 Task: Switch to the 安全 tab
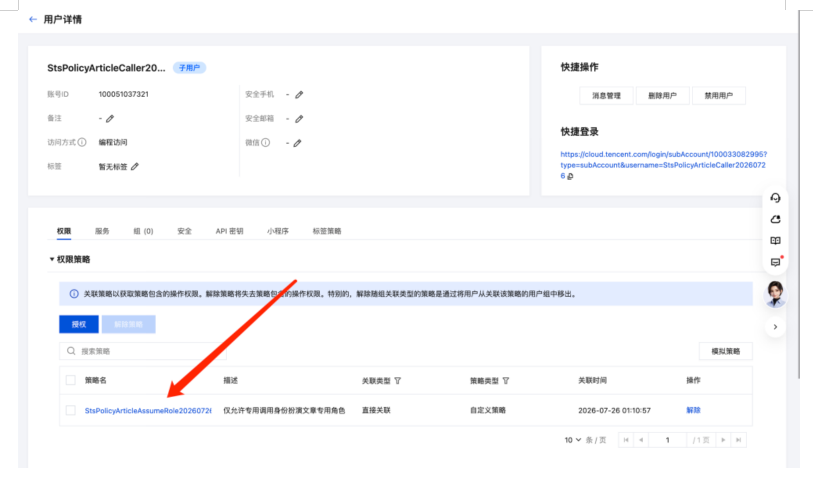[185, 231]
